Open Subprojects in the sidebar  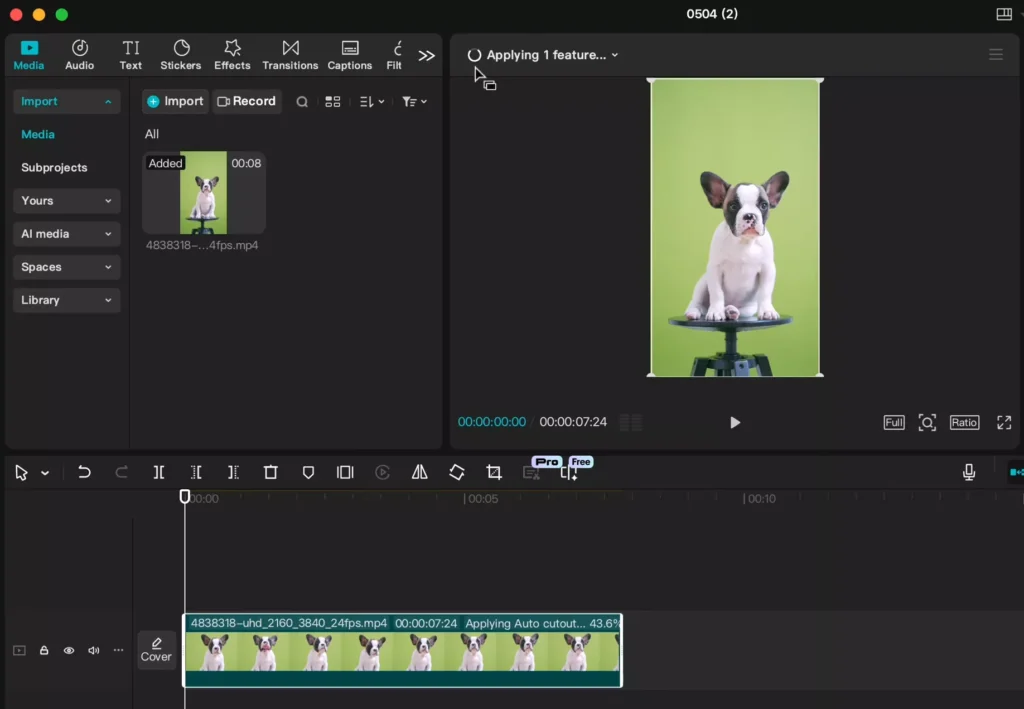(x=54, y=168)
